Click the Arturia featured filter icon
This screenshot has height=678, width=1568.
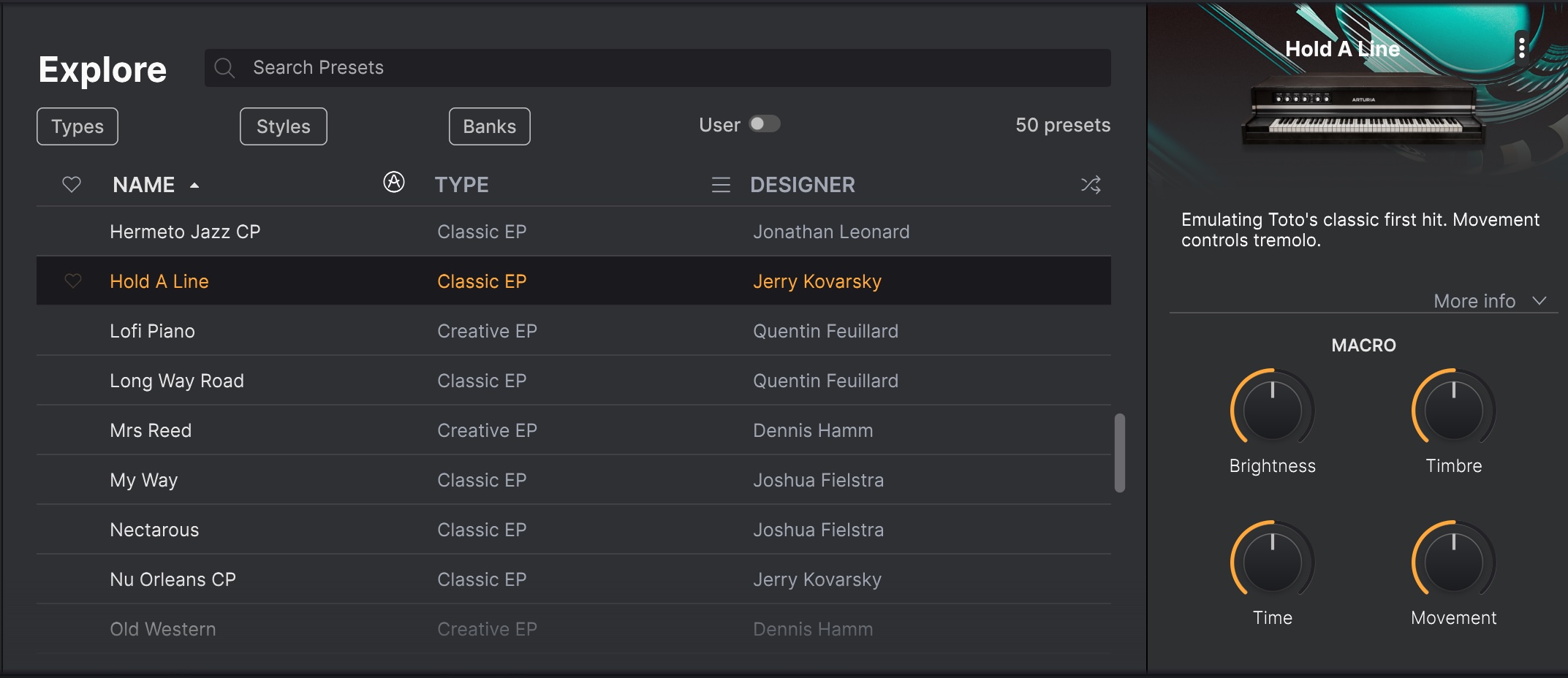394,182
